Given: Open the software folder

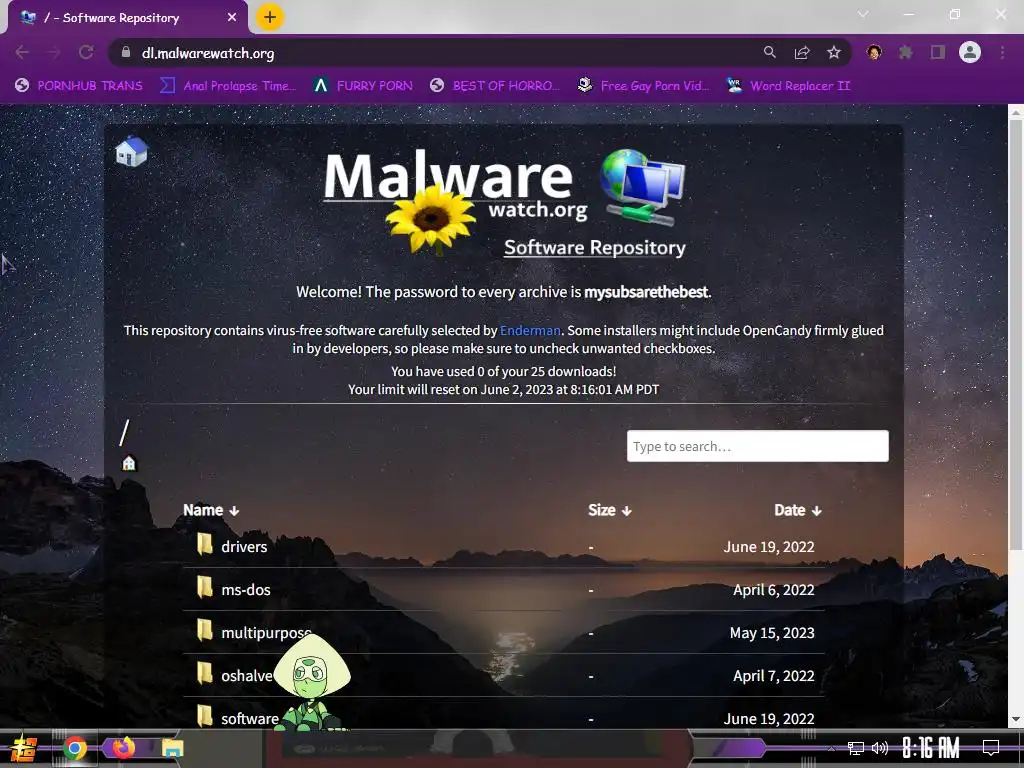Looking at the screenshot, I should point(249,718).
